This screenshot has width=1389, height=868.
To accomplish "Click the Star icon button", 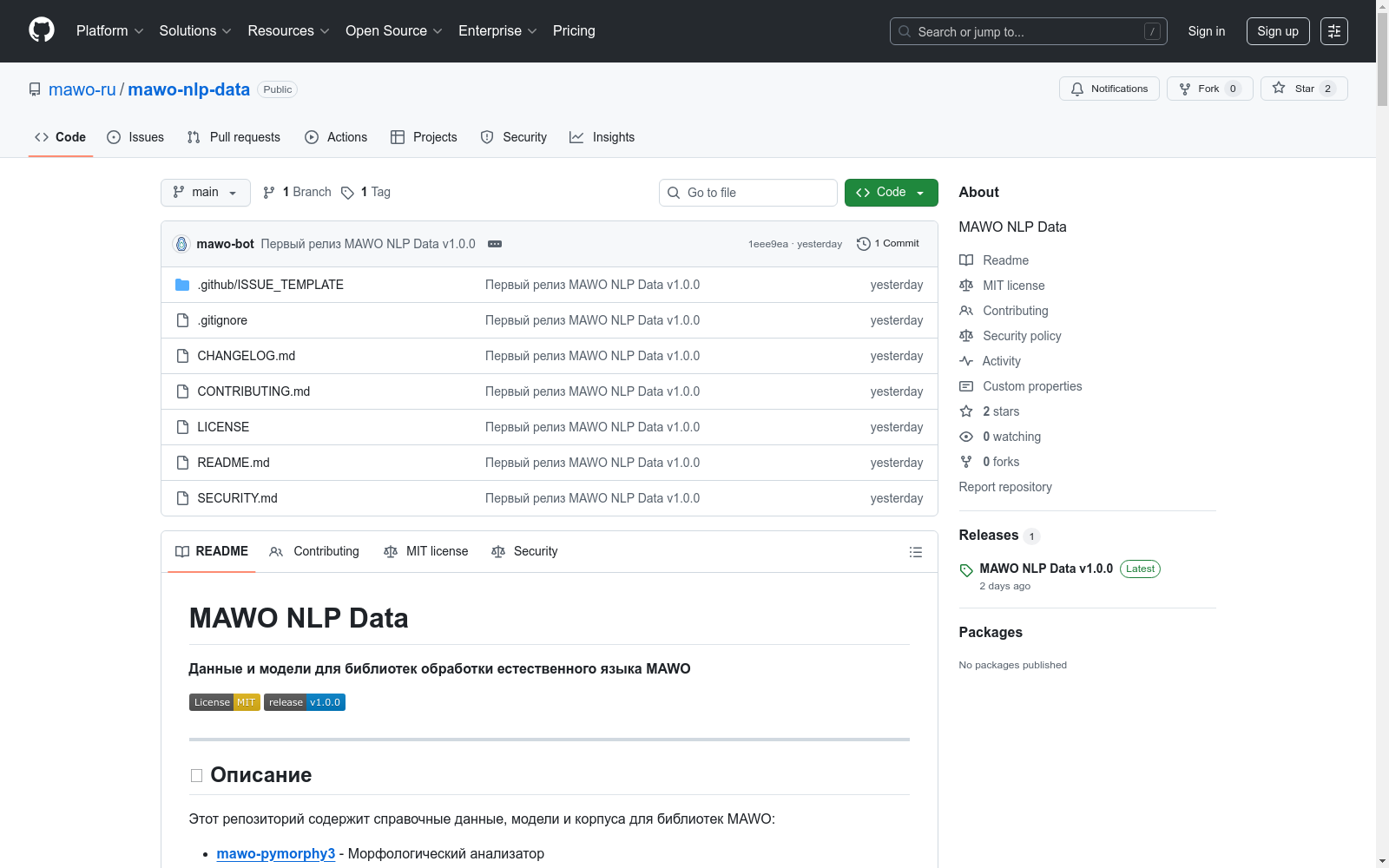I will click(x=1279, y=88).
